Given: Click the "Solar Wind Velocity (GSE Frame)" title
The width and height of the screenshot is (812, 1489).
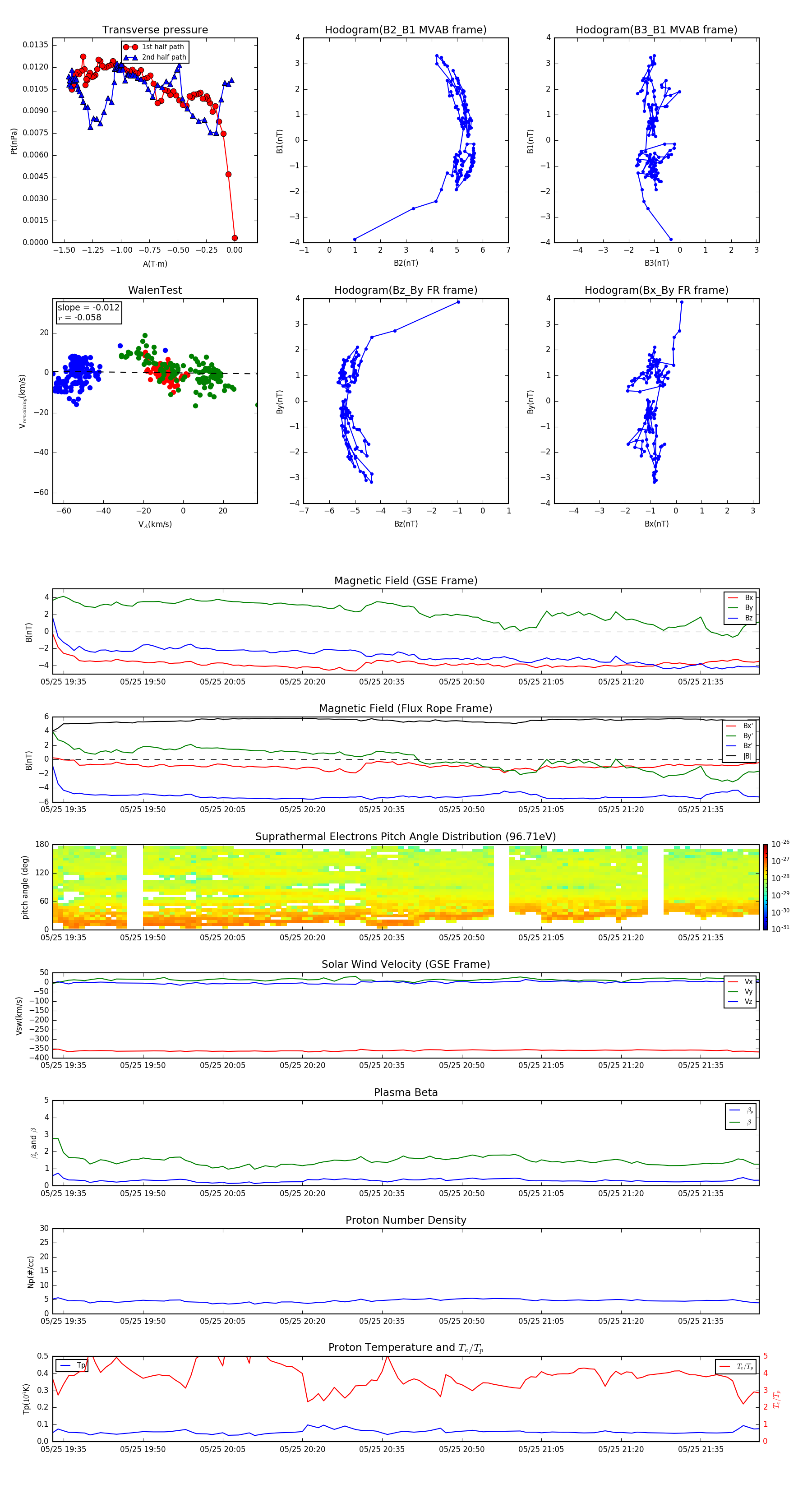Looking at the screenshot, I should pos(406,964).
